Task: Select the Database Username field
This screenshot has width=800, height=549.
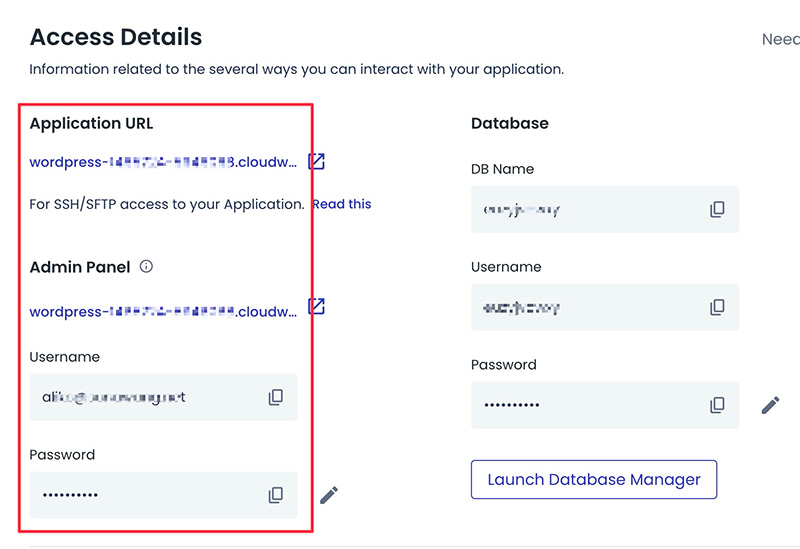Action: [x=585, y=308]
